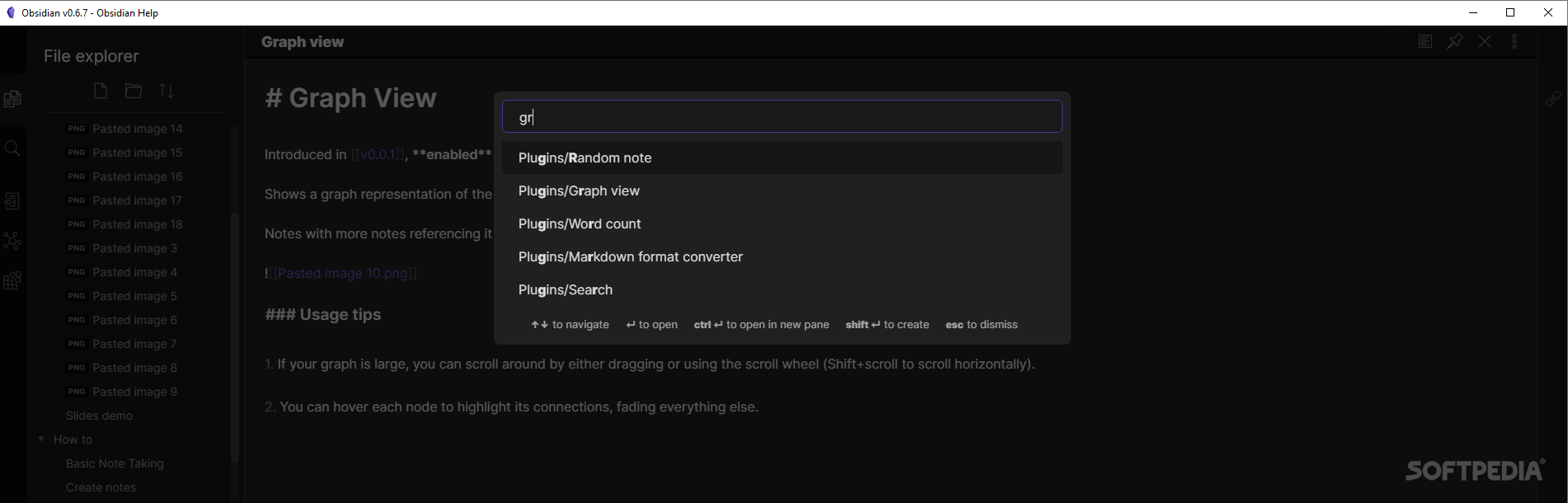Click the 'hover each node' tip line

point(511,407)
